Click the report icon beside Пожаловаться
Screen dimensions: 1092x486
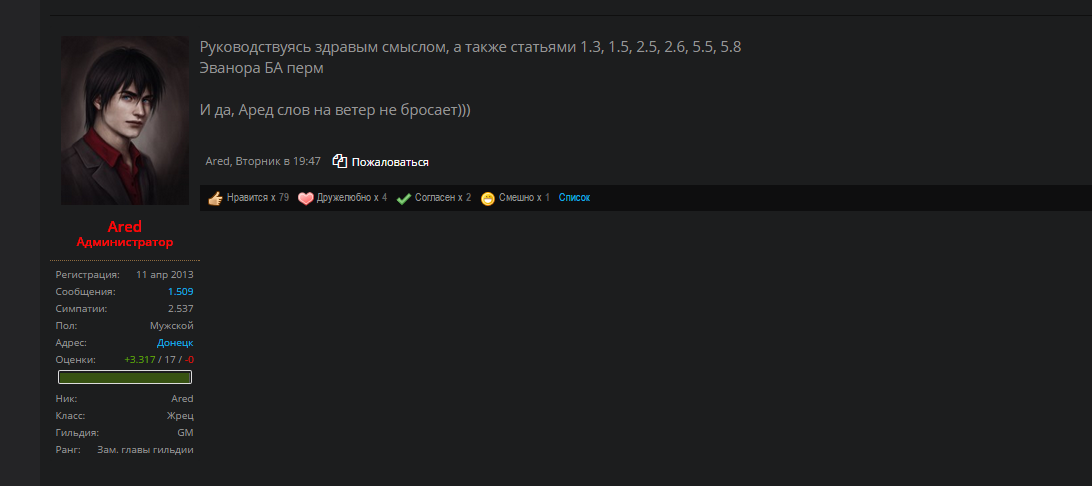point(339,161)
